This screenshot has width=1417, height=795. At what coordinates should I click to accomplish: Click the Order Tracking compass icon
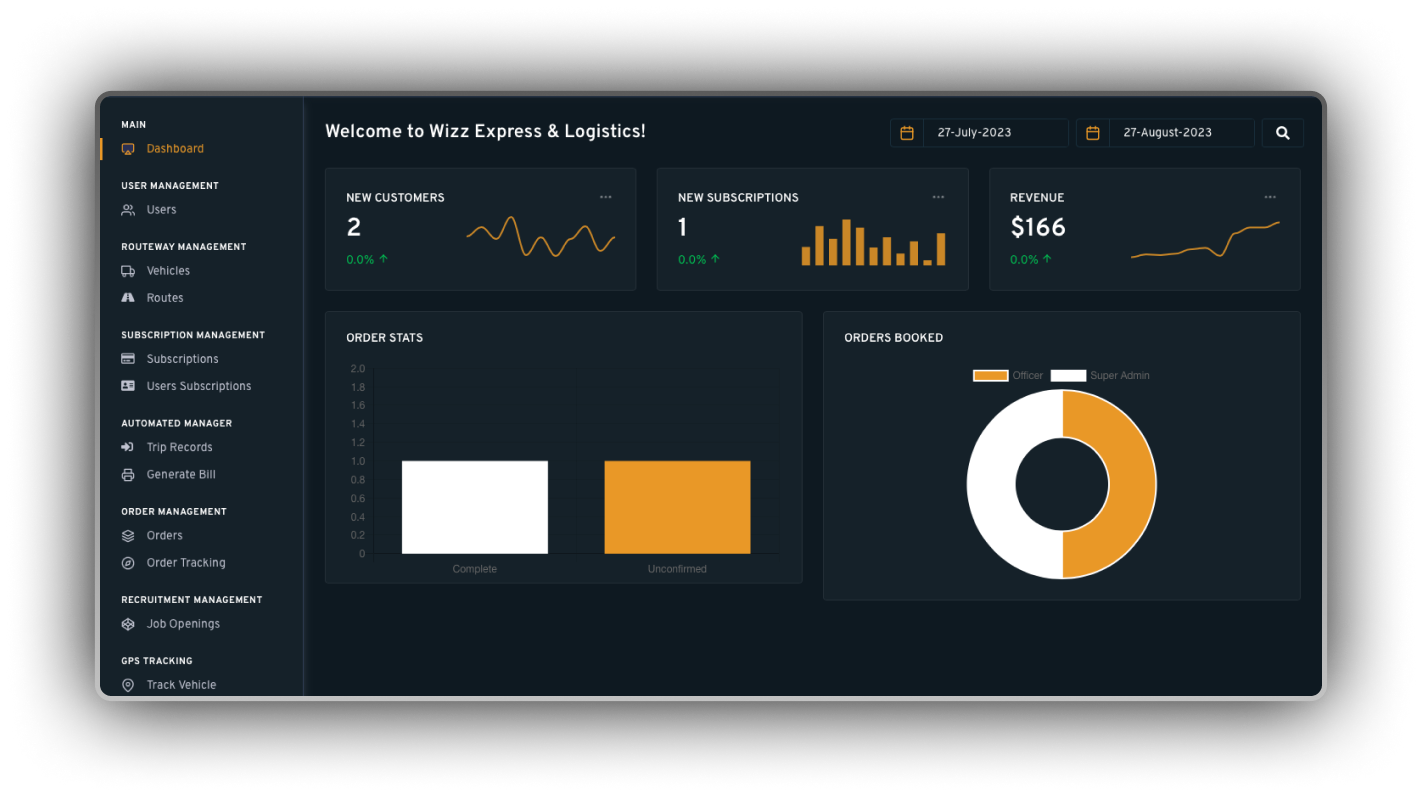coord(128,563)
